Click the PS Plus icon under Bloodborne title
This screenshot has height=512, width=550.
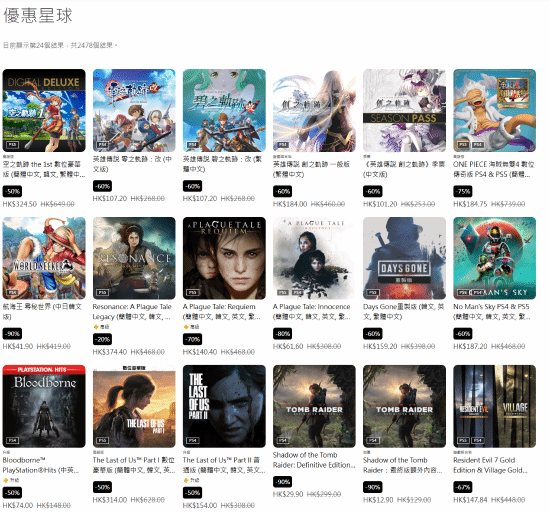click(6, 480)
